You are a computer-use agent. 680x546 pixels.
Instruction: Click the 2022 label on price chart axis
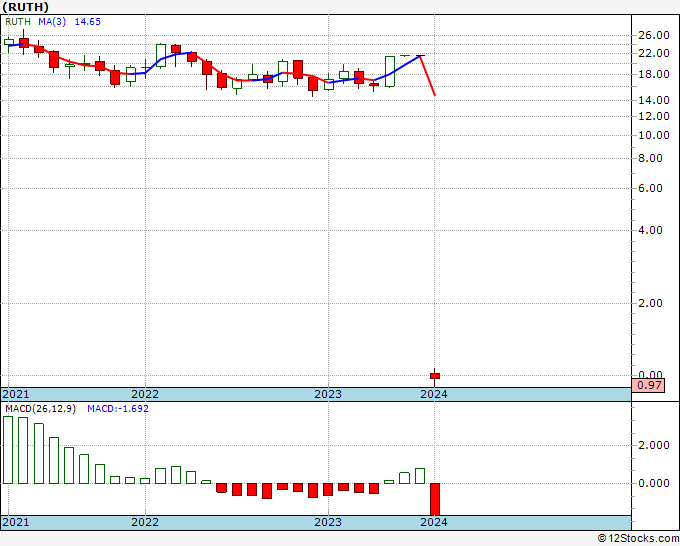tap(145, 394)
